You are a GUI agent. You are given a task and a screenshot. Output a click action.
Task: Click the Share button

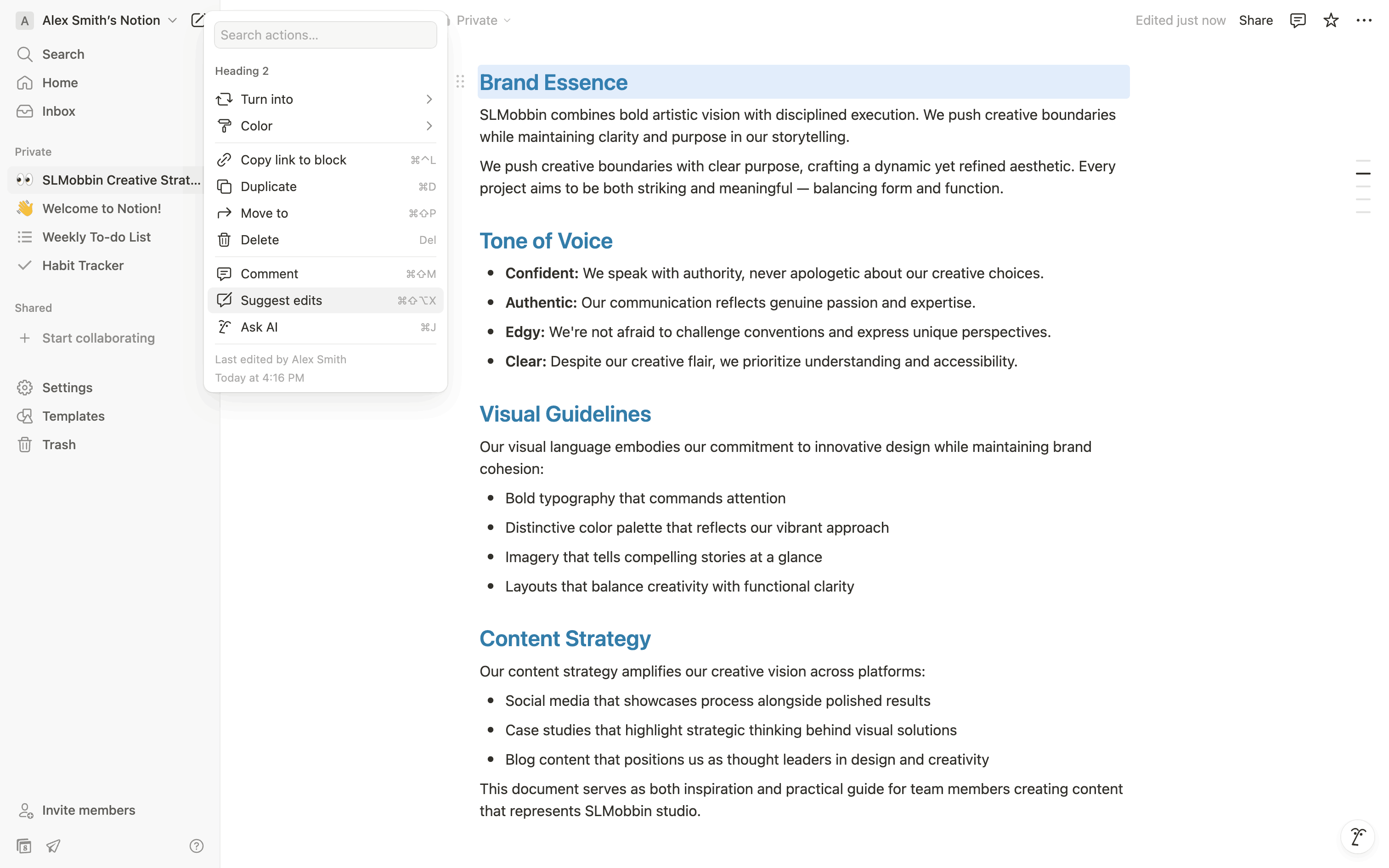point(1255,21)
